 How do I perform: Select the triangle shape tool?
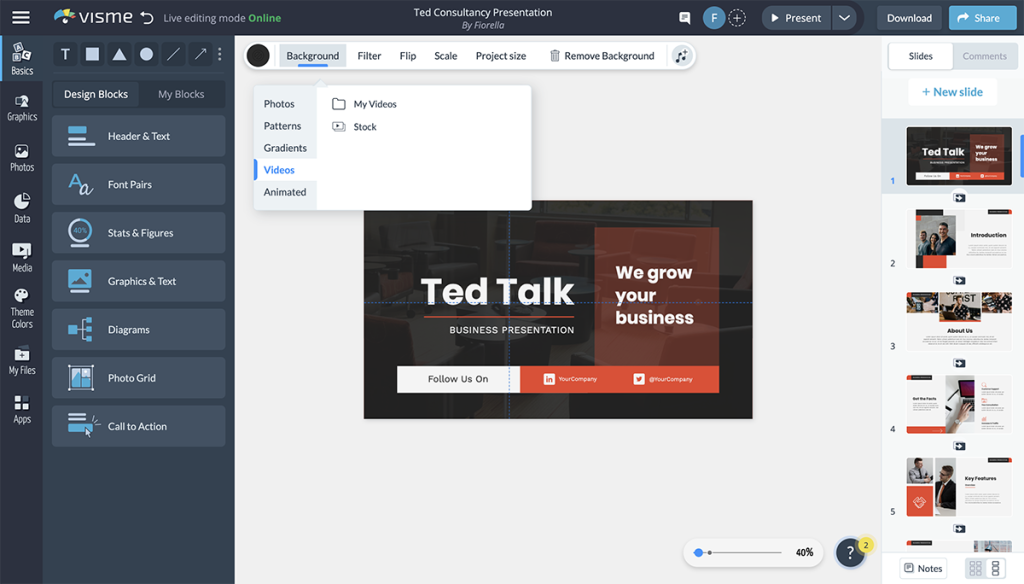pos(118,54)
